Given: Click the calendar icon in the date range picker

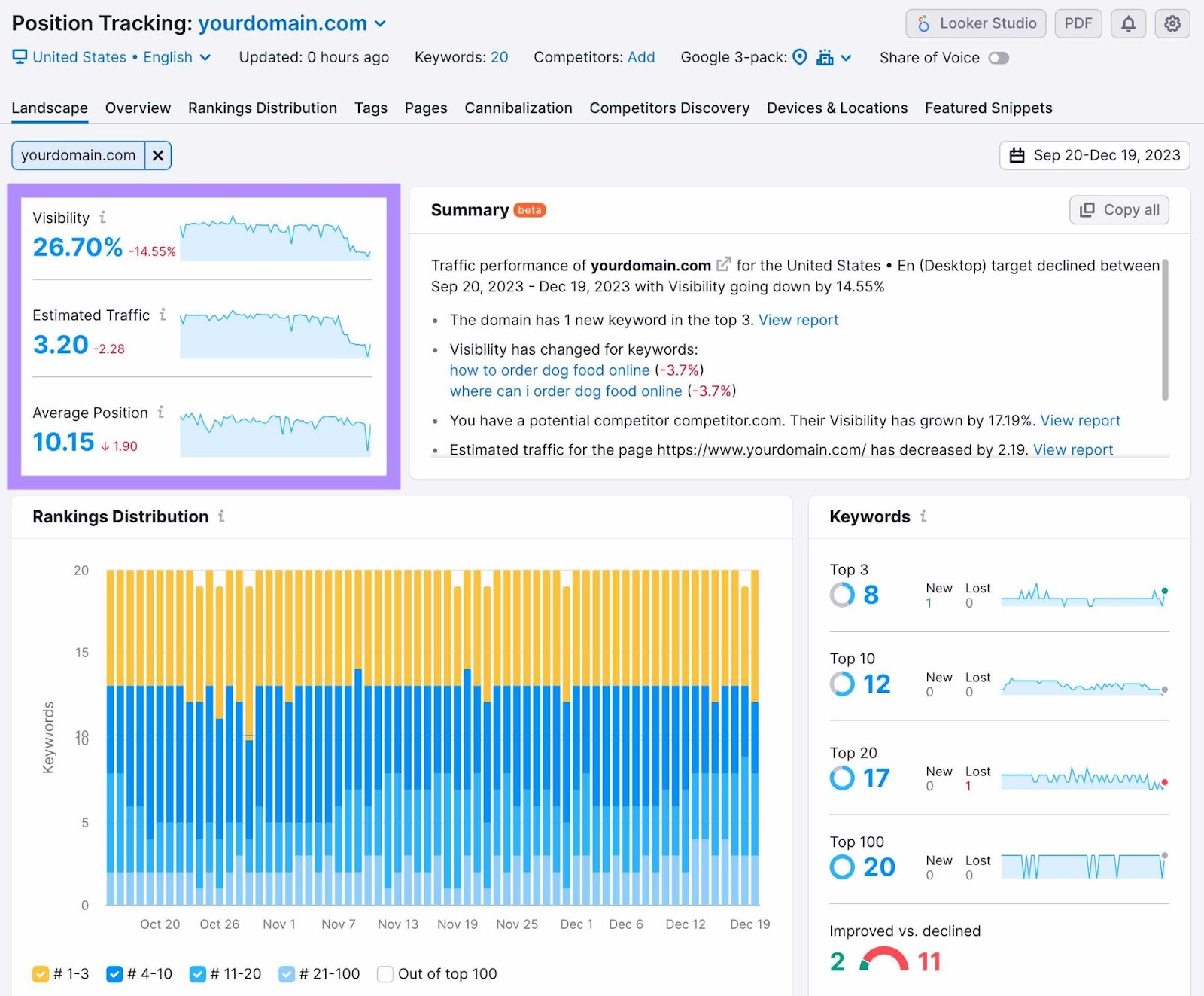Looking at the screenshot, I should (x=1017, y=156).
